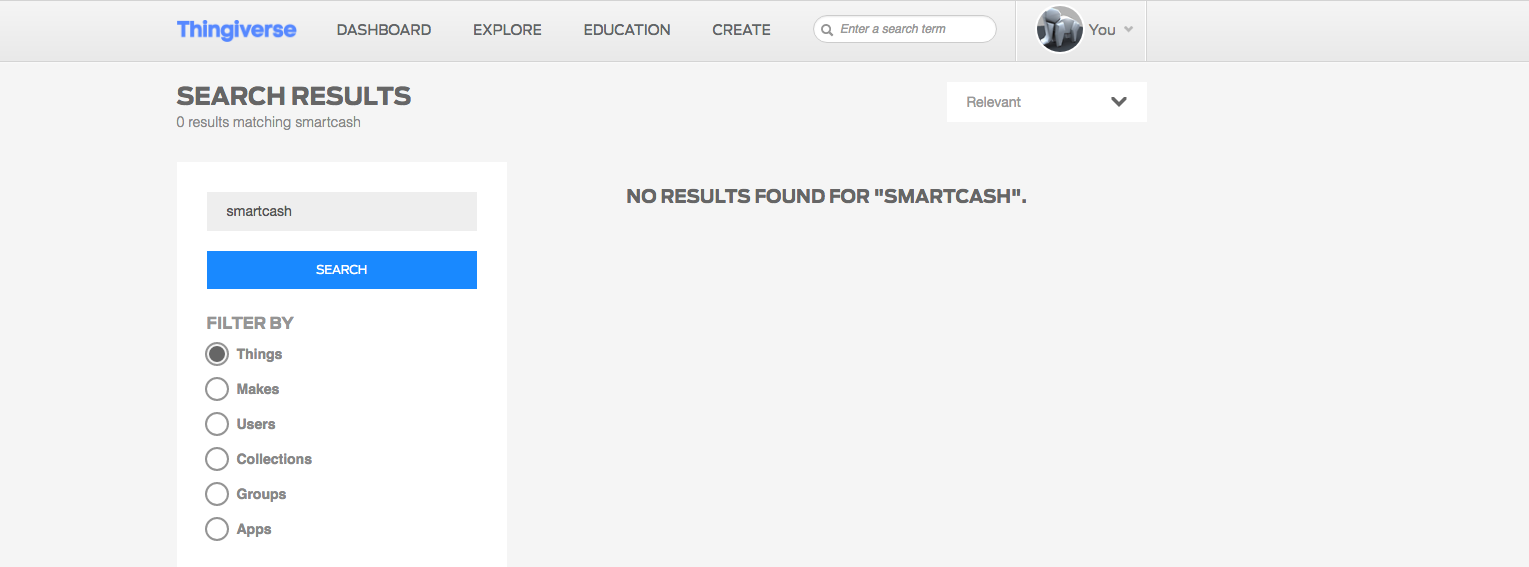This screenshot has width=1529, height=567.
Task: Click the You account label
Action: pyautogui.click(x=1102, y=30)
